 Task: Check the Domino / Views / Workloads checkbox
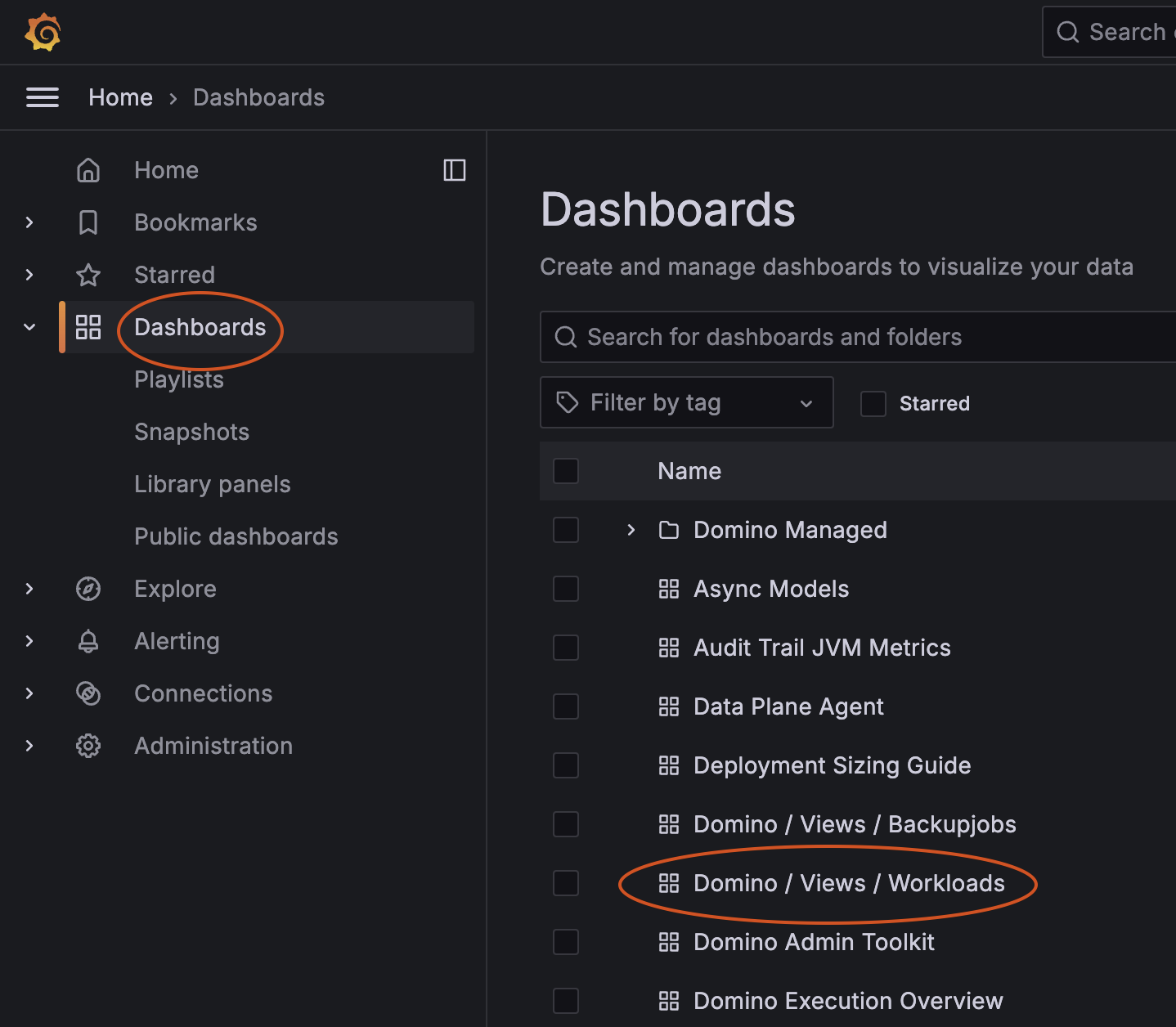click(x=566, y=883)
